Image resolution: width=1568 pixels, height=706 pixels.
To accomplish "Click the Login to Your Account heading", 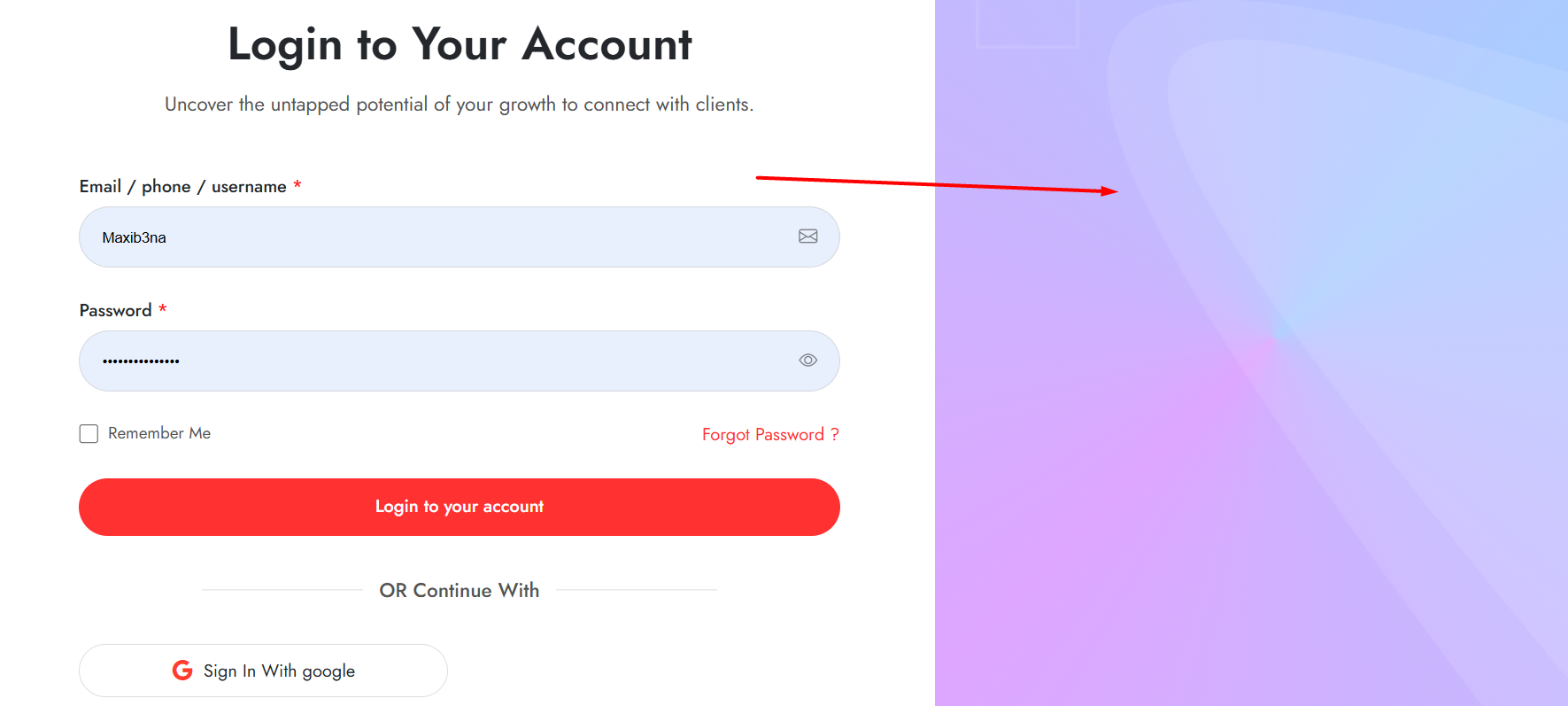I will point(460,44).
